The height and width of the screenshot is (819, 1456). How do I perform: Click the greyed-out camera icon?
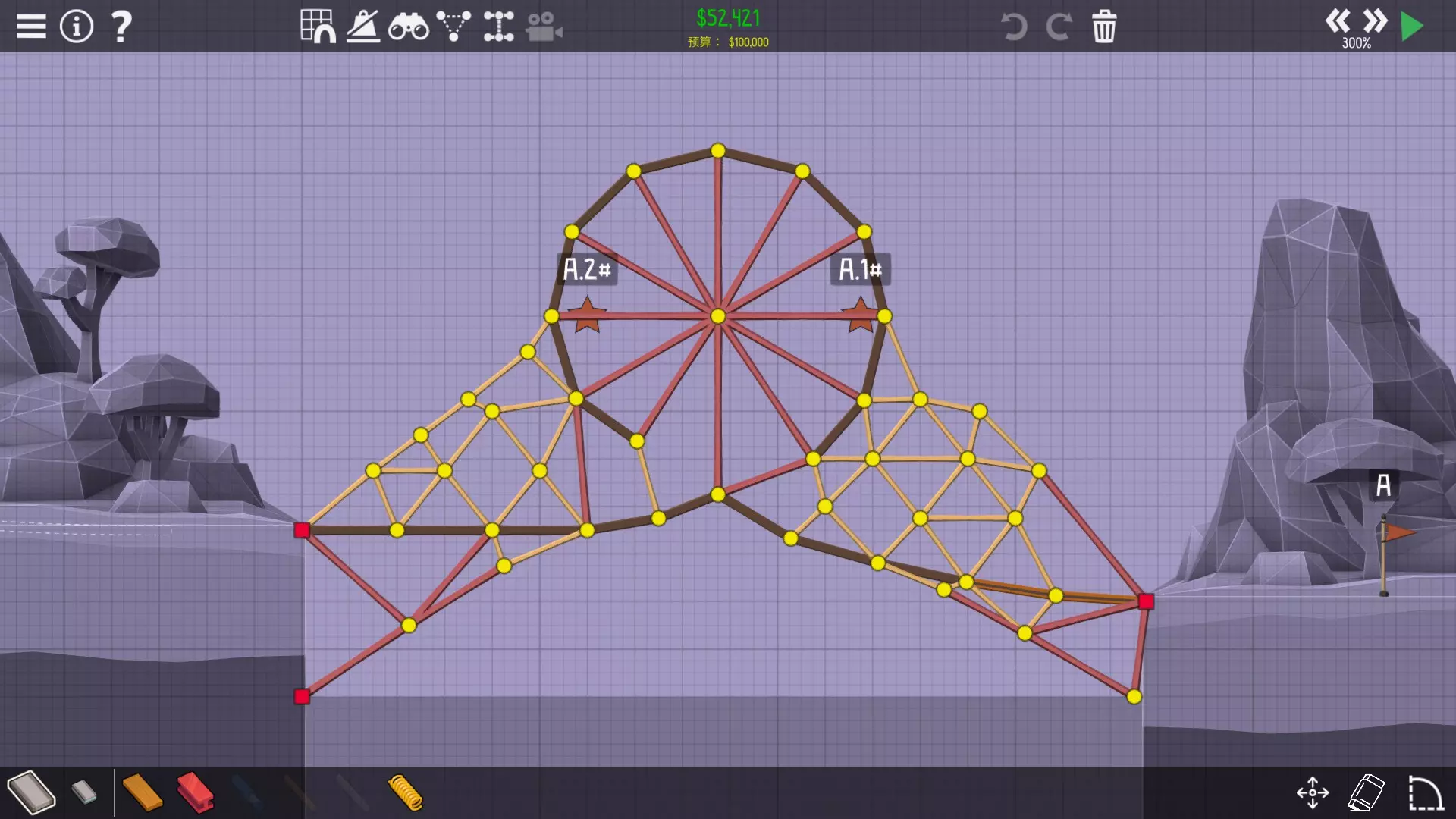(x=544, y=27)
